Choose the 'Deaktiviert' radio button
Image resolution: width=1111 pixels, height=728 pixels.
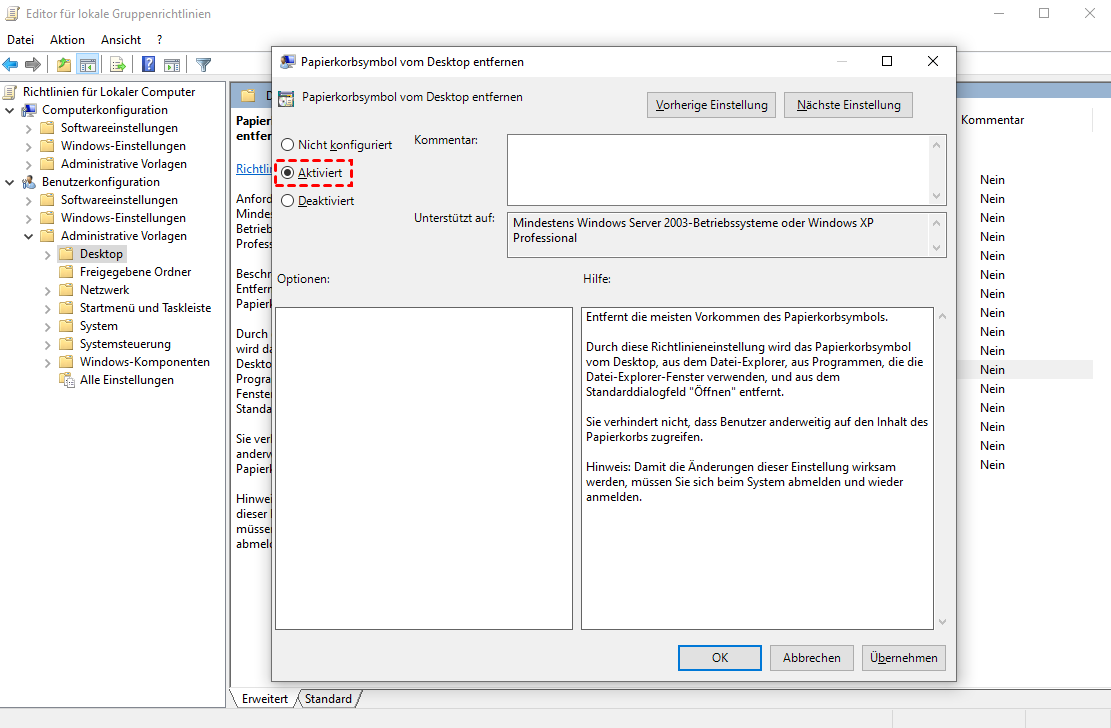288,201
